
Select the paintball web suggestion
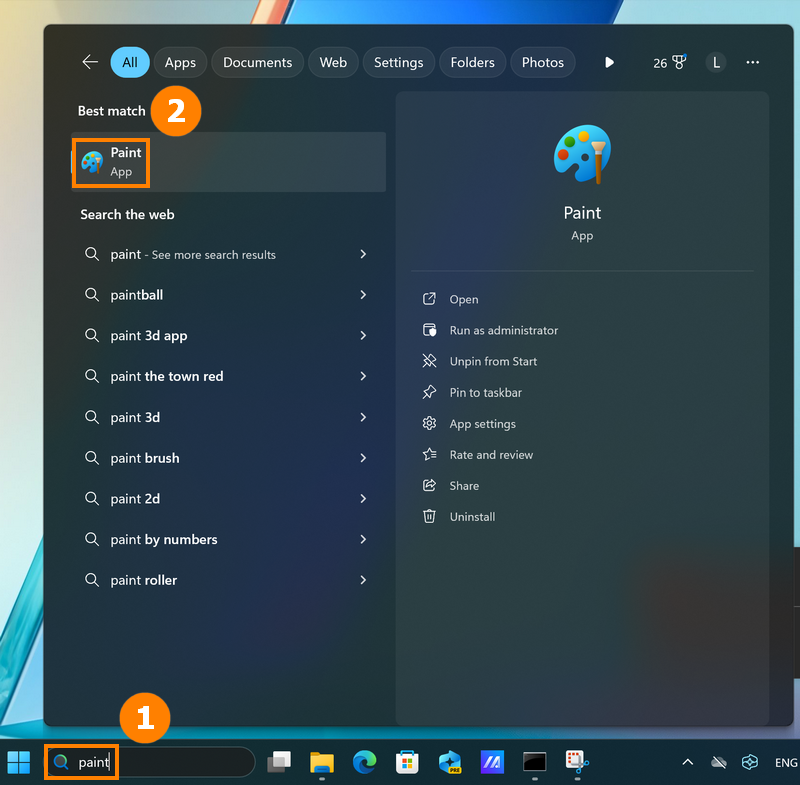228,295
